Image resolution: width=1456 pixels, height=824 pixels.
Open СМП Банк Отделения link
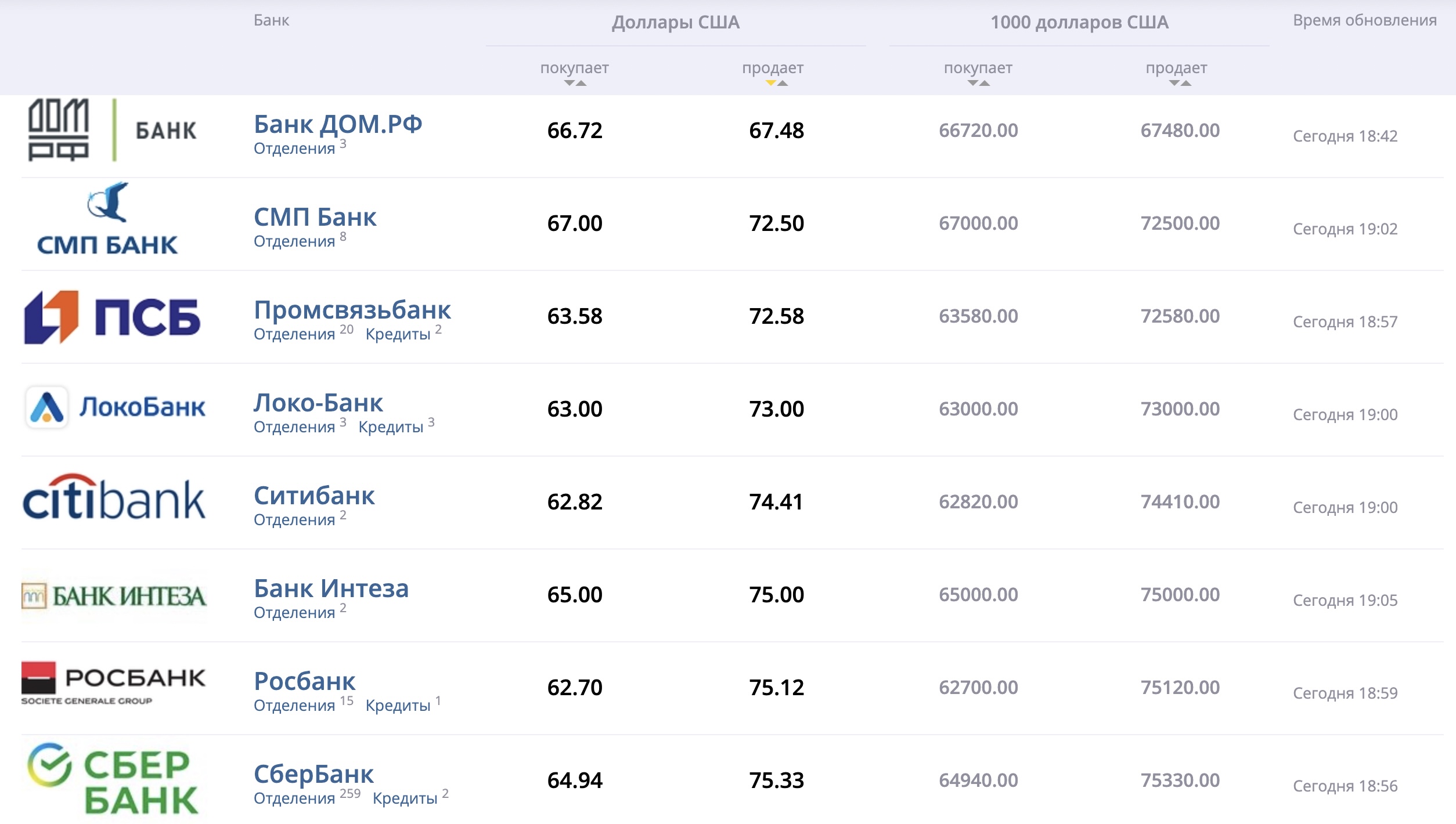(x=300, y=240)
